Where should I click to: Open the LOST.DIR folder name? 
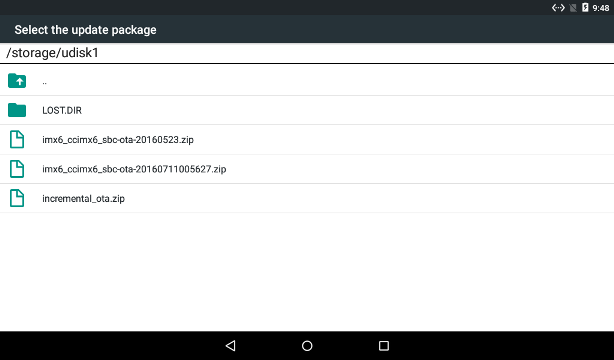[x=62, y=110]
